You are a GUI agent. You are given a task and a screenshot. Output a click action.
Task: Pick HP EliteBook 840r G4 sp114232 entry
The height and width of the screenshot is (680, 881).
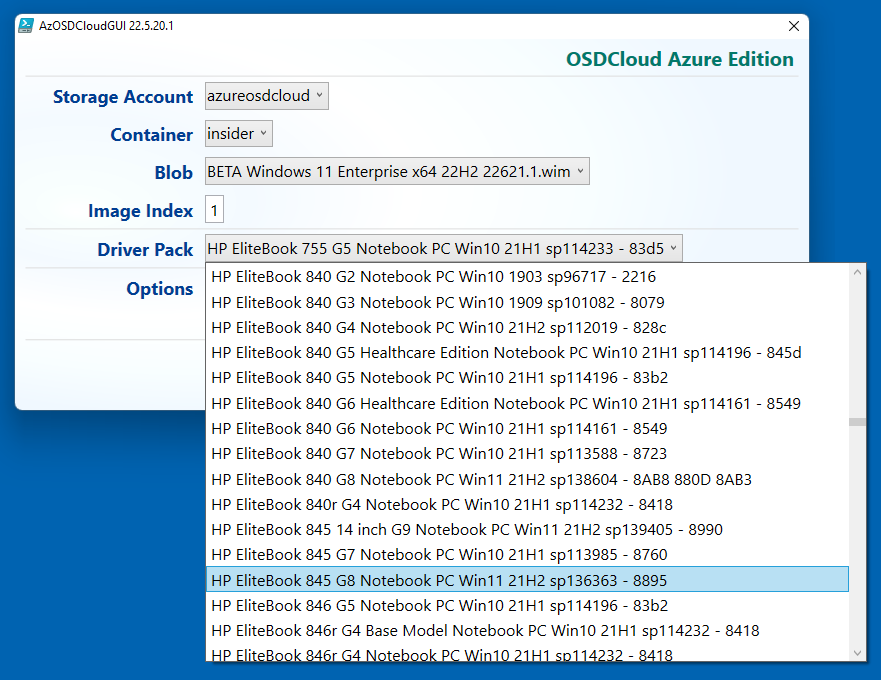(x=527, y=505)
